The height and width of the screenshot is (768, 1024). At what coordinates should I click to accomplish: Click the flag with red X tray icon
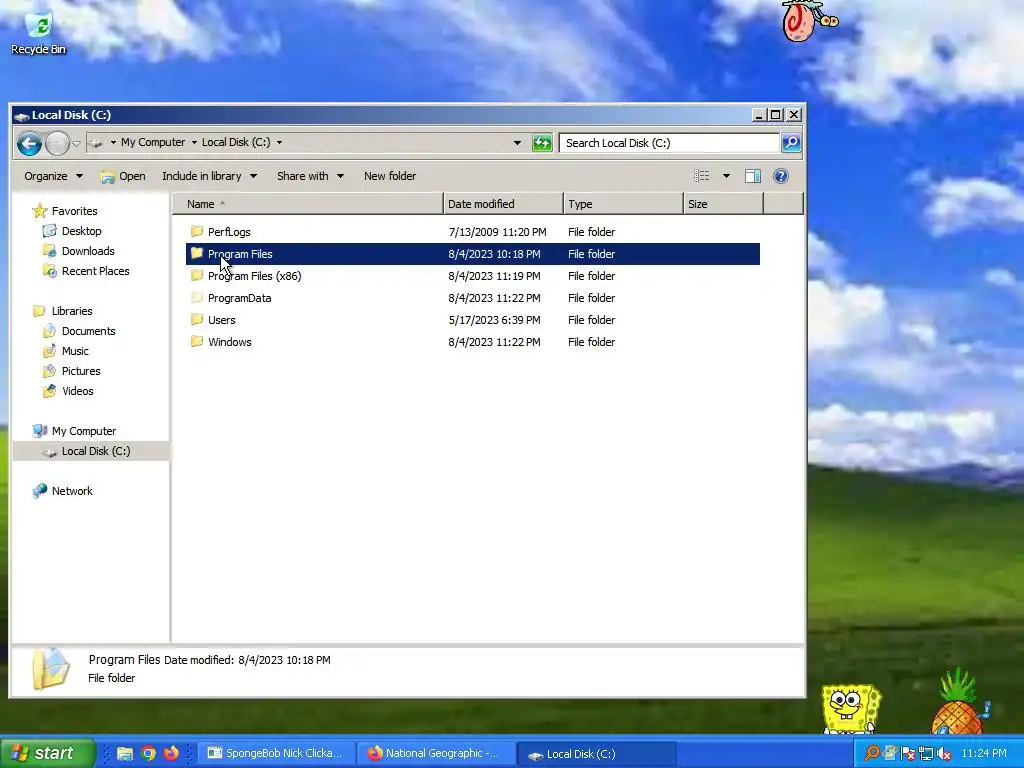pos(908,754)
